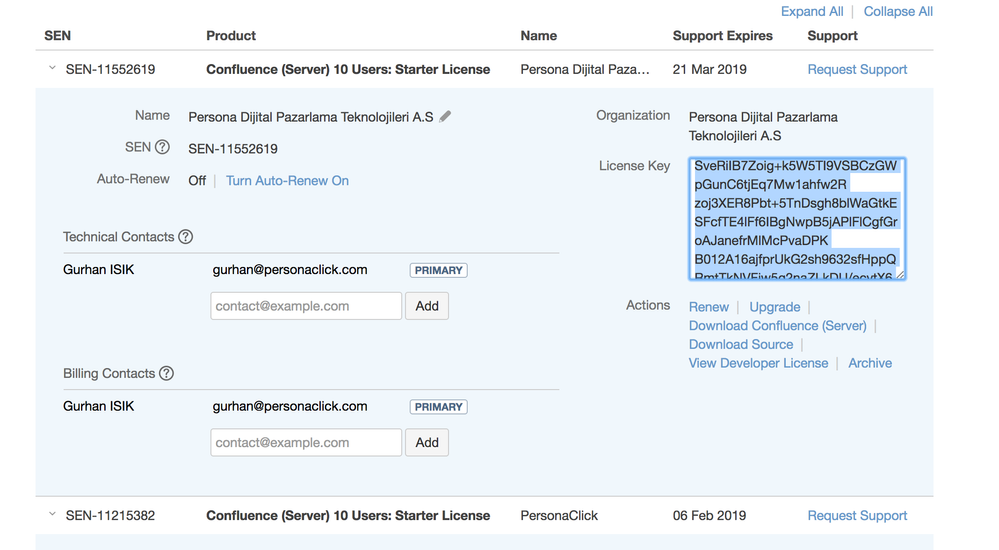Click product title in SEN-11552619 row
The image size is (999, 550).
coord(348,69)
